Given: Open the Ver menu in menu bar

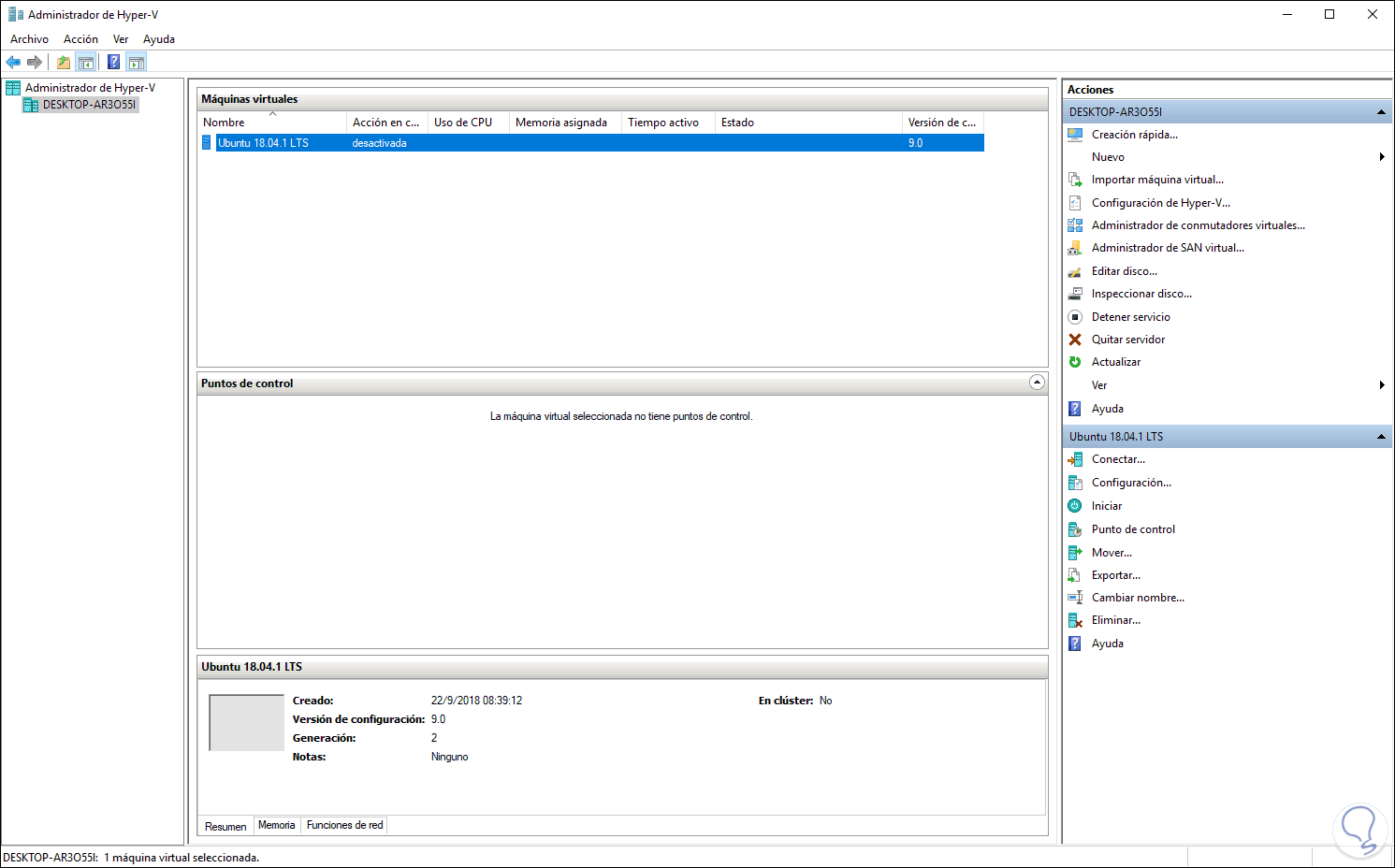Looking at the screenshot, I should click(x=121, y=39).
